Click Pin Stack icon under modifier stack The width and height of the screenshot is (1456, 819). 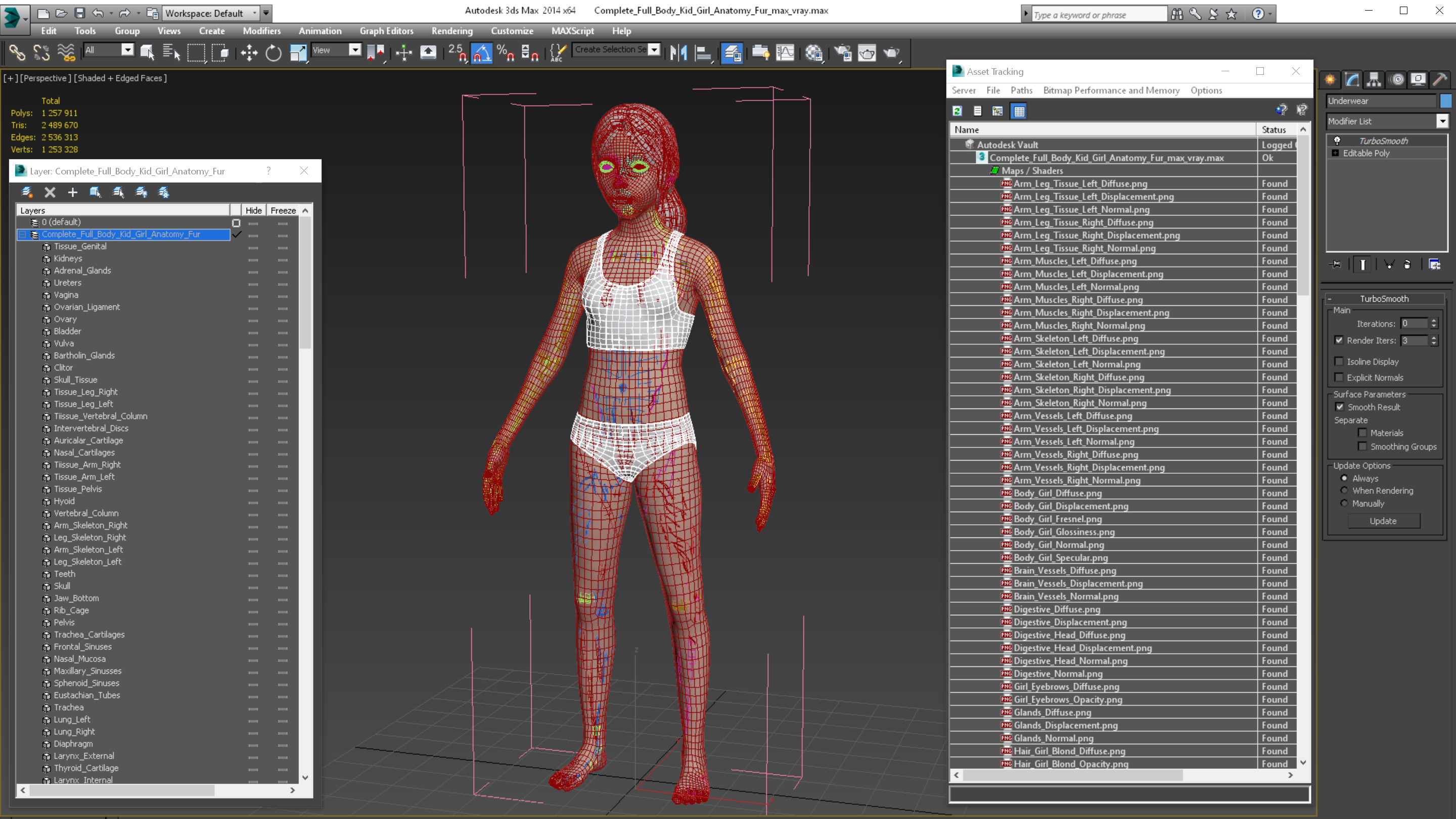1336,264
